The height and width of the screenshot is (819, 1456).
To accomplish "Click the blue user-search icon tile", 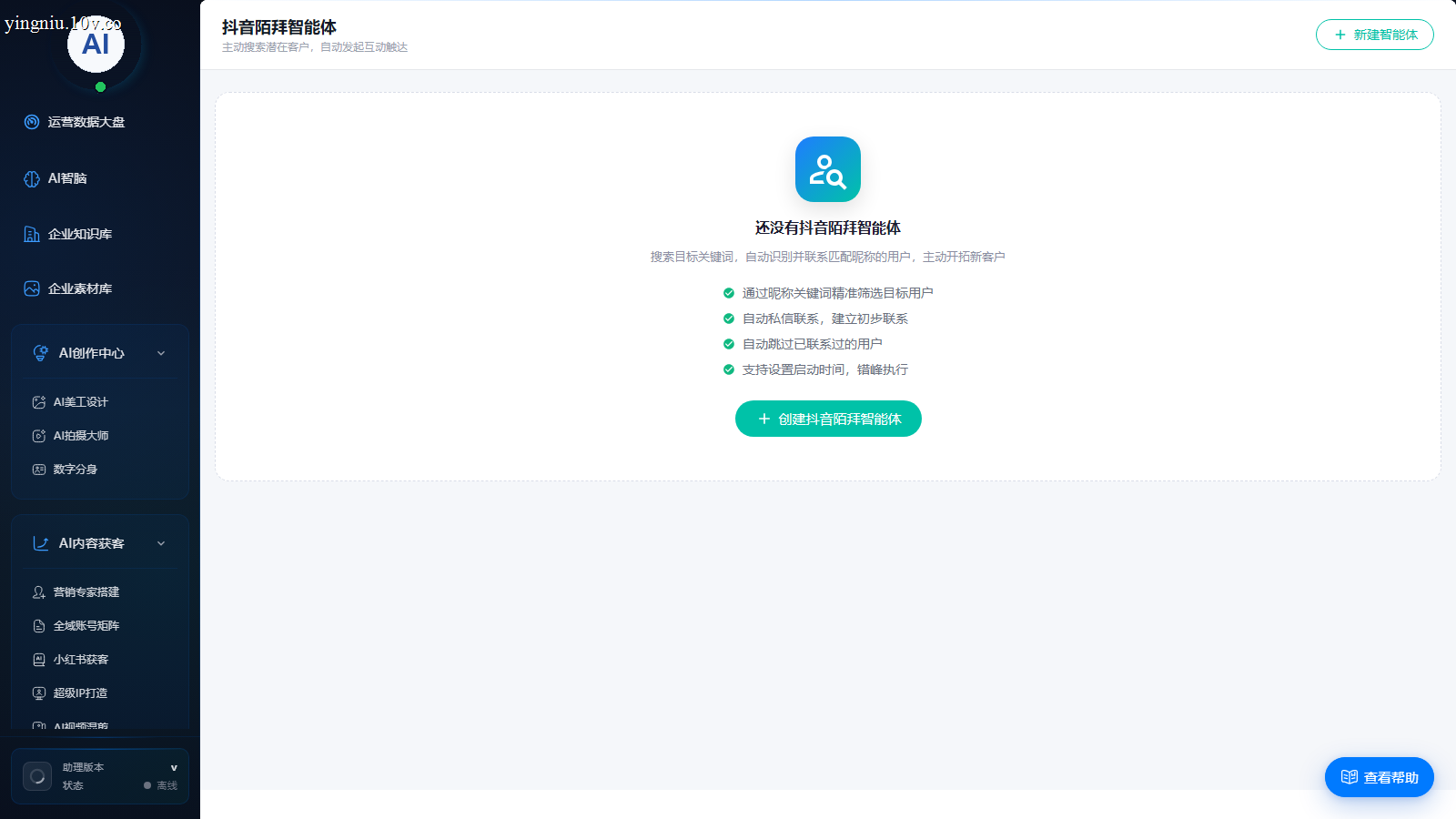I will [828, 169].
